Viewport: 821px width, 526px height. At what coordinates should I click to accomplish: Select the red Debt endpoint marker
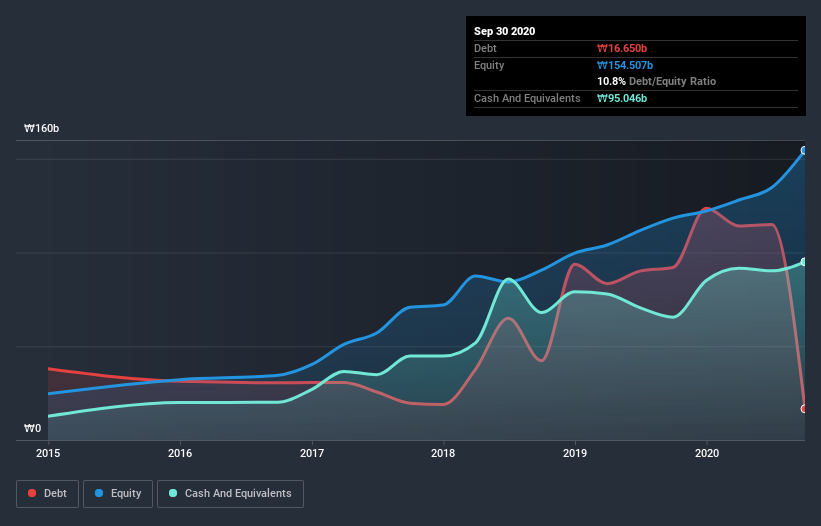point(804,409)
